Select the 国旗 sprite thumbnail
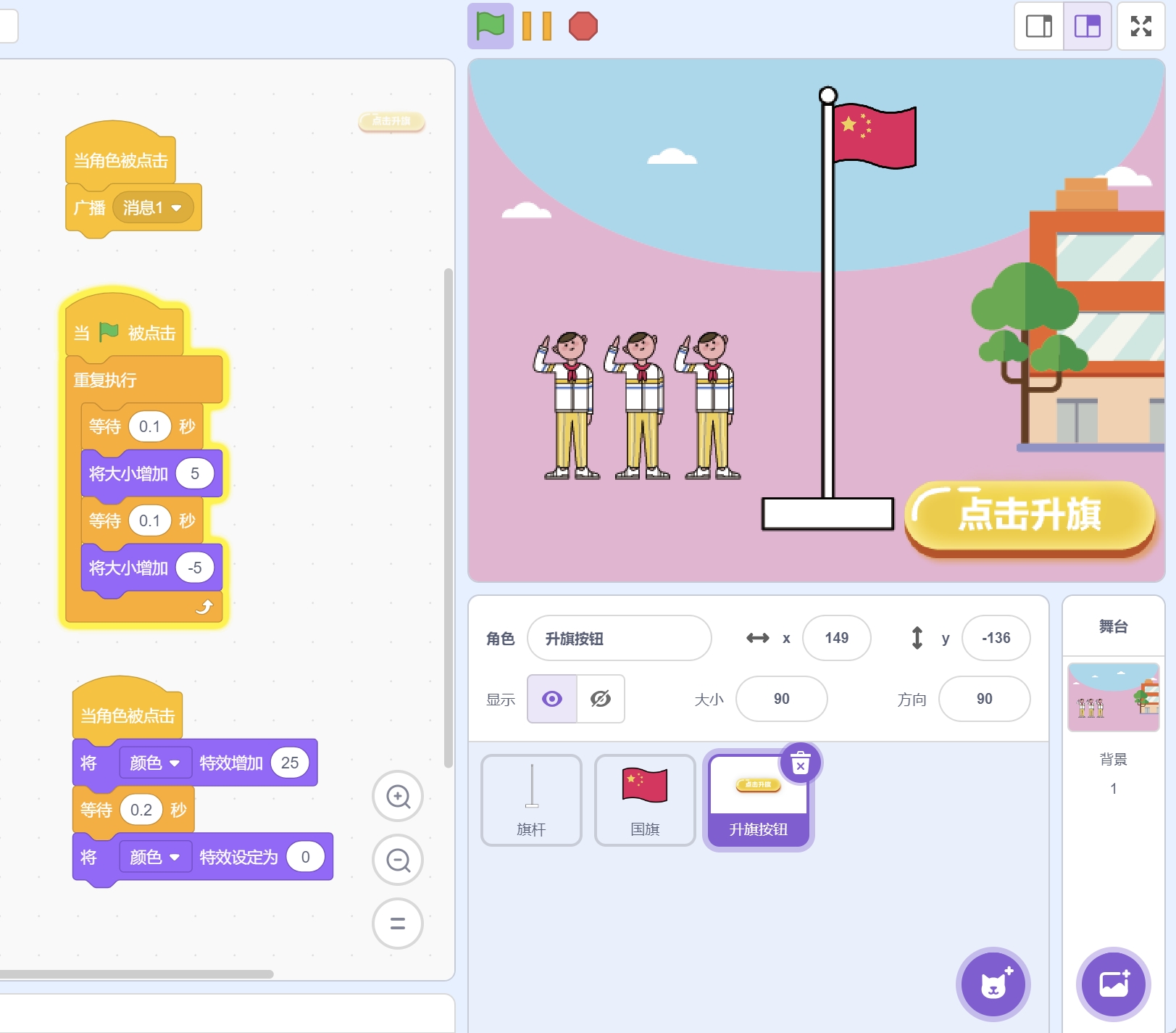This screenshot has height=1033, width=1176. click(x=645, y=800)
